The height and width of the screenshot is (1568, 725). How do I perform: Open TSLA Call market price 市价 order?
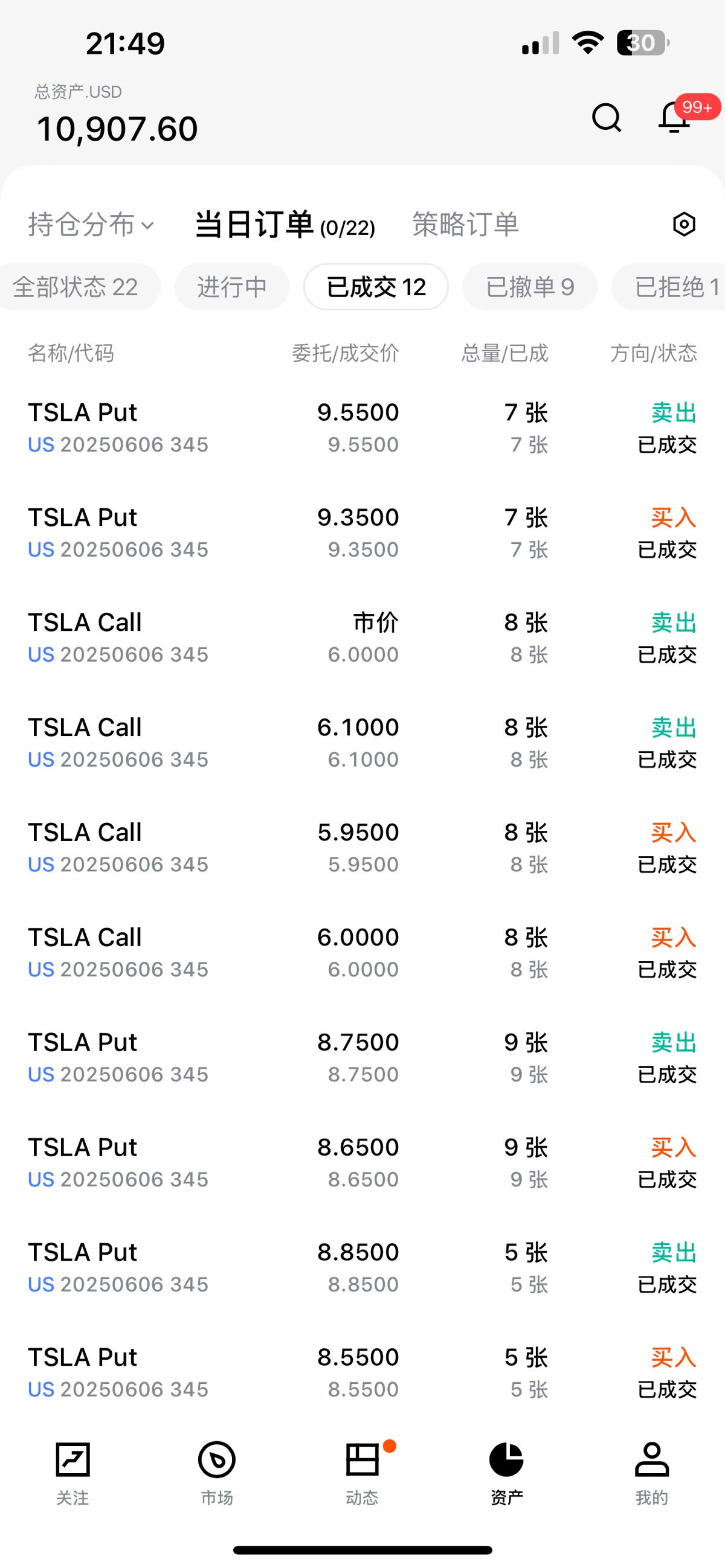point(362,638)
